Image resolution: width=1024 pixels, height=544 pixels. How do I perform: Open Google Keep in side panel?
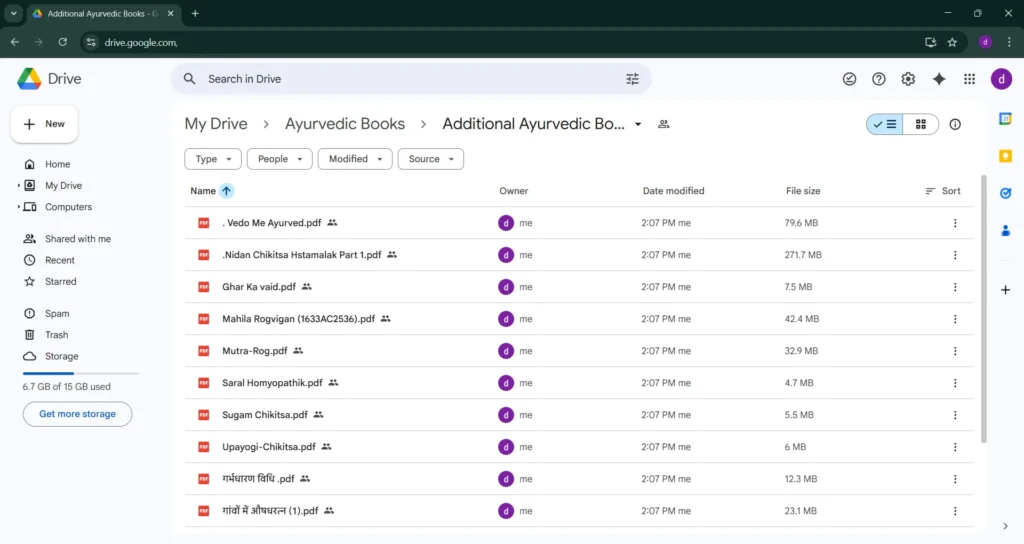1005,156
